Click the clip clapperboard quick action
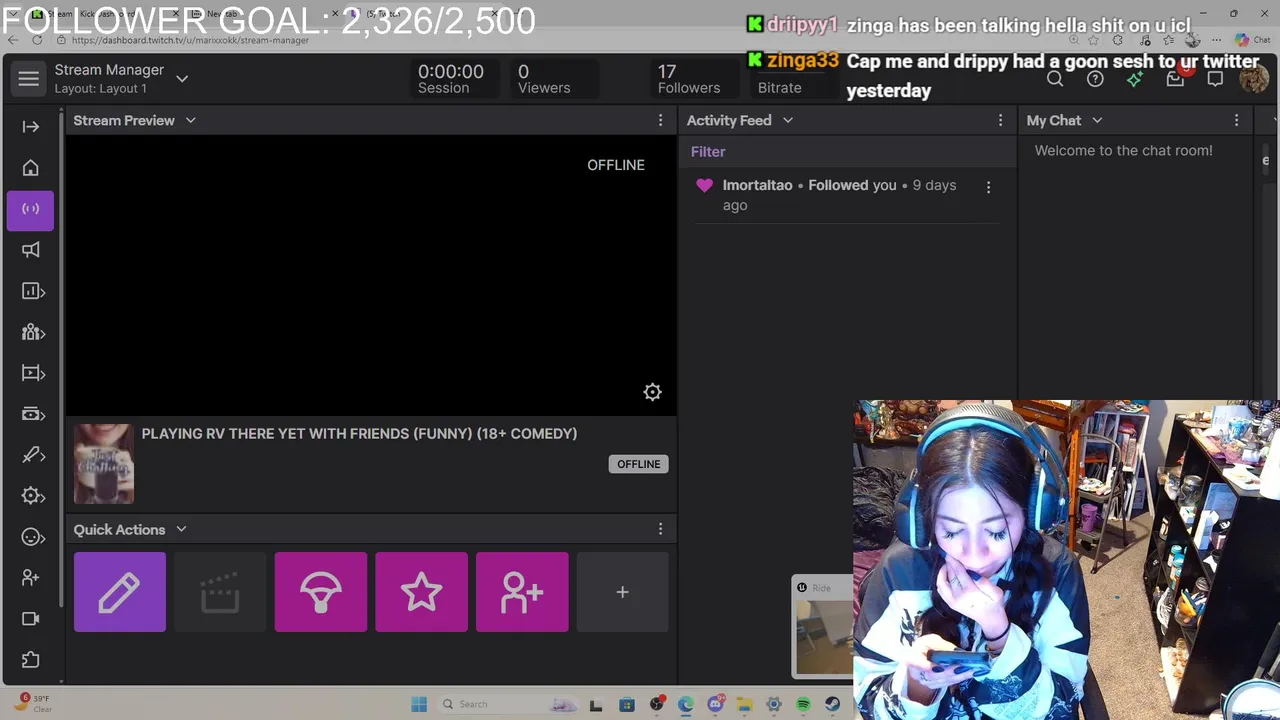Image resolution: width=1280 pixels, height=720 pixels. coord(220,592)
